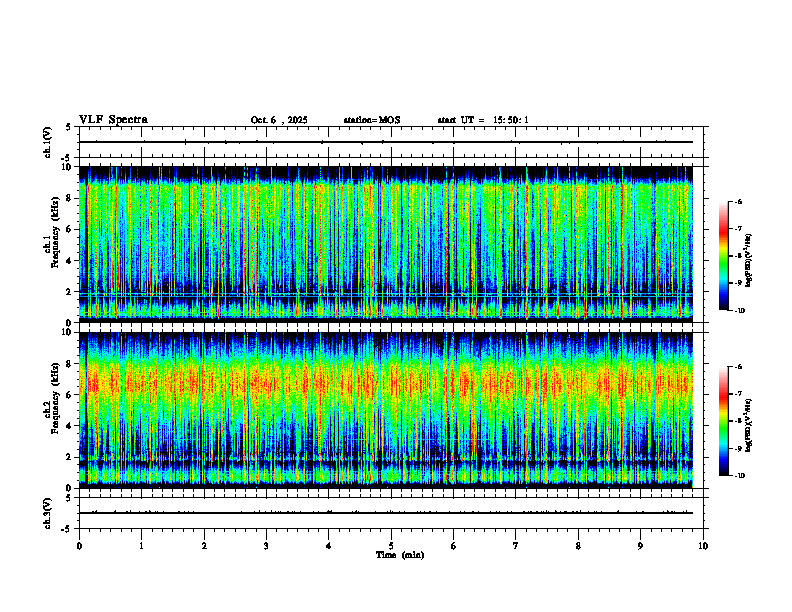Screen dimensions: 792x612
Task: Click the ch.1 spectrogram color bar
Action: click(724, 256)
